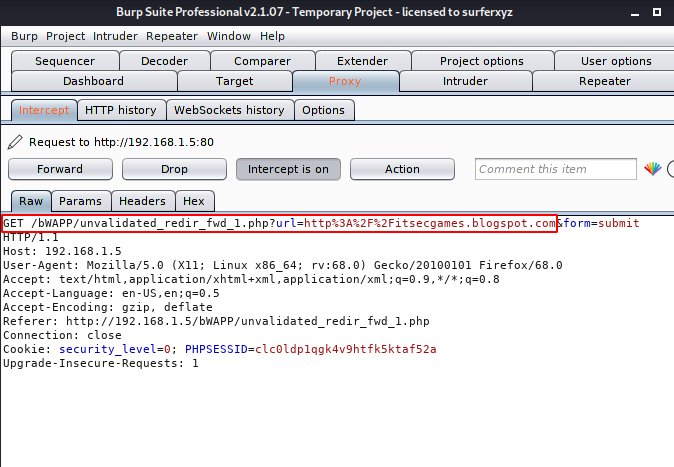
Task: Open the proxy Options sub-tab
Action: click(x=323, y=110)
